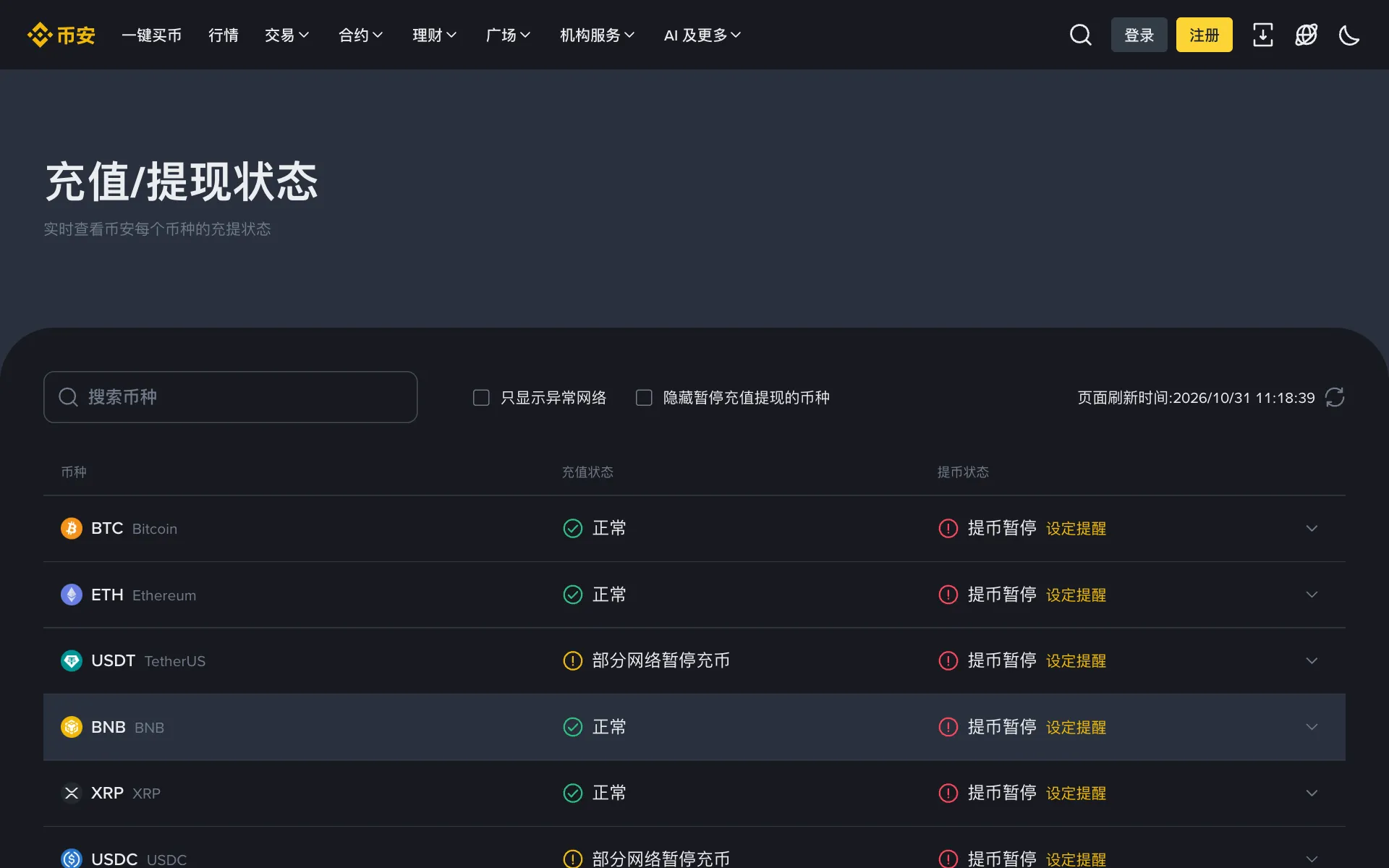Viewport: 1389px width, 868px height.
Task: Click the 注册 register button
Action: tap(1205, 35)
